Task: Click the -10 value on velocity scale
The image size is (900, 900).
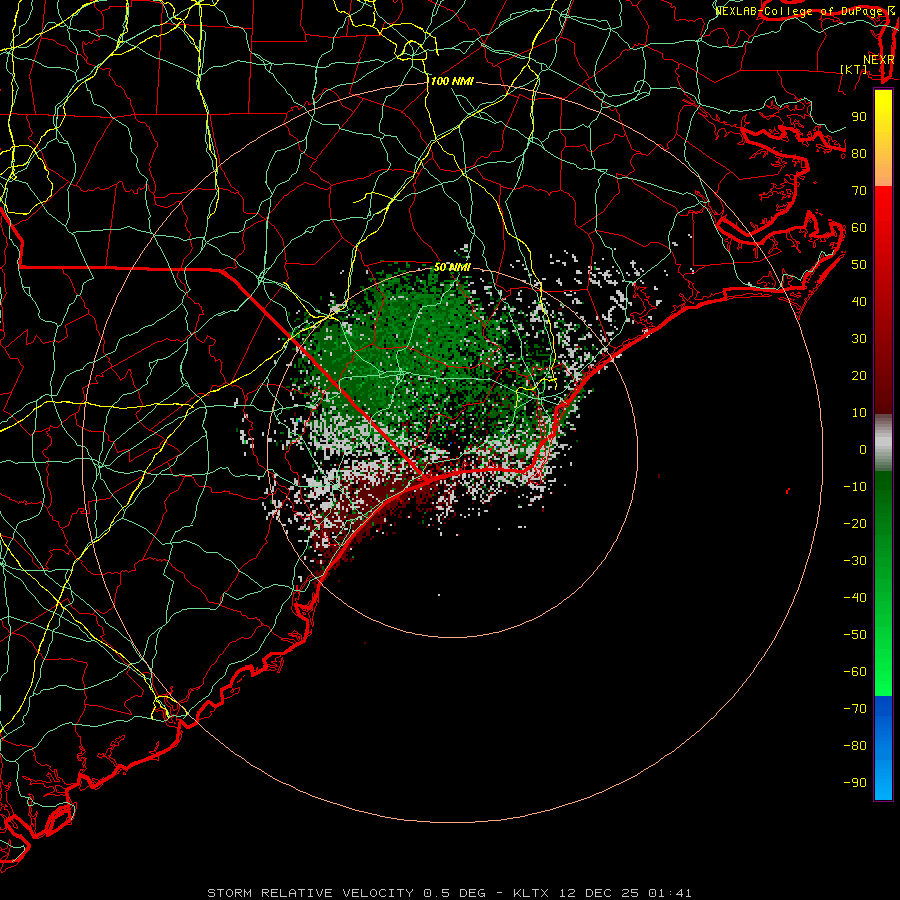Action: pyautogui.click(x=855, y=487)
